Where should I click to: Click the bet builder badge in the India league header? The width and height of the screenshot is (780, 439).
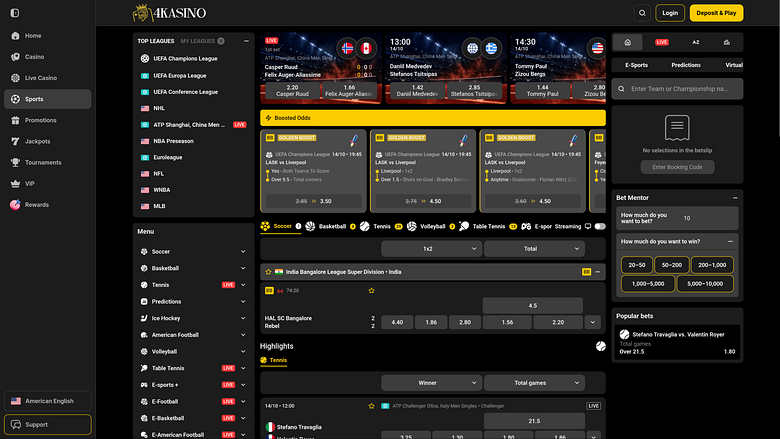click(x=586, y=272)
